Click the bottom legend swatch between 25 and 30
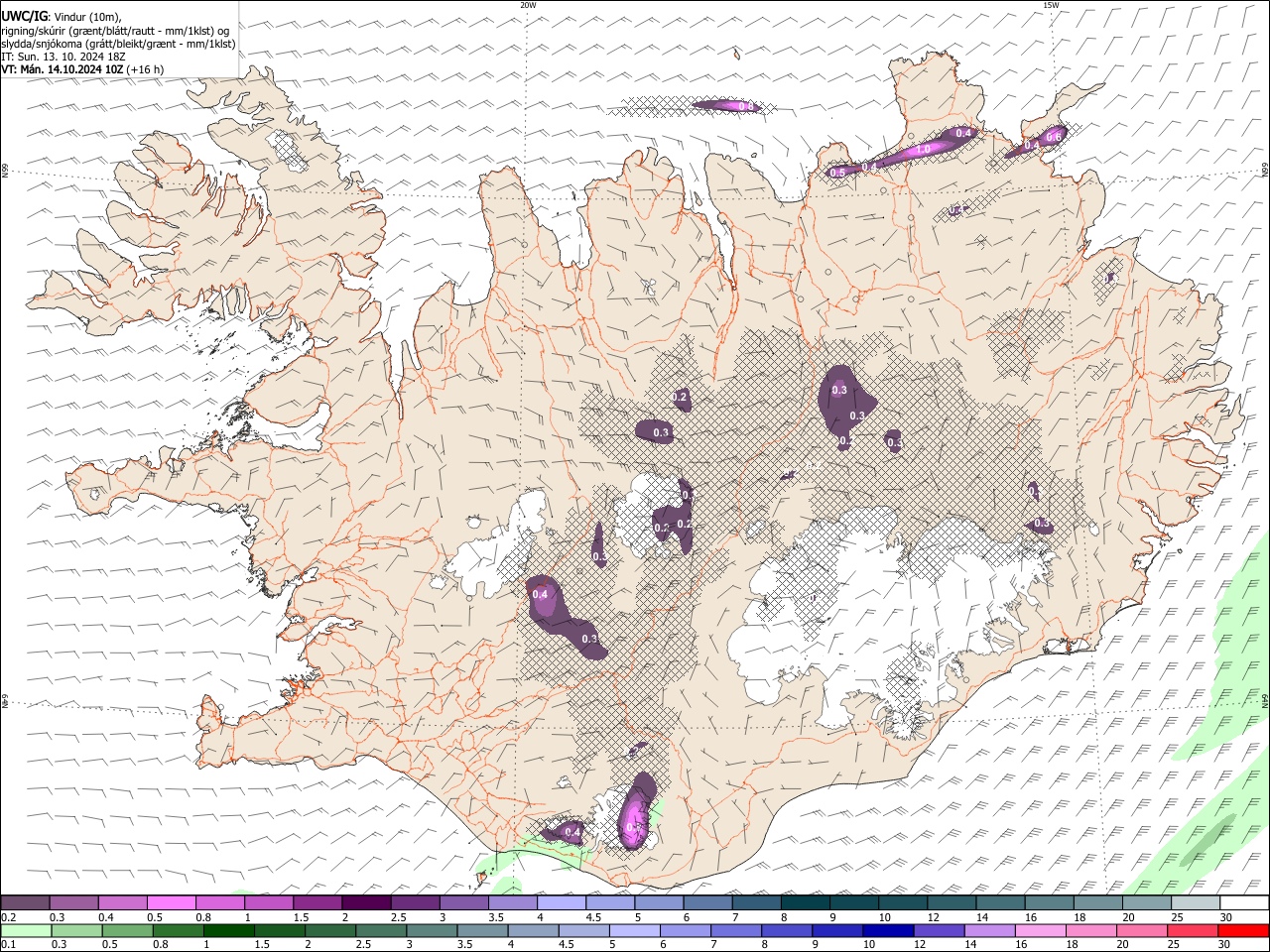The width and height of the screenshot is (1270, 952). tap(1193, 931)
